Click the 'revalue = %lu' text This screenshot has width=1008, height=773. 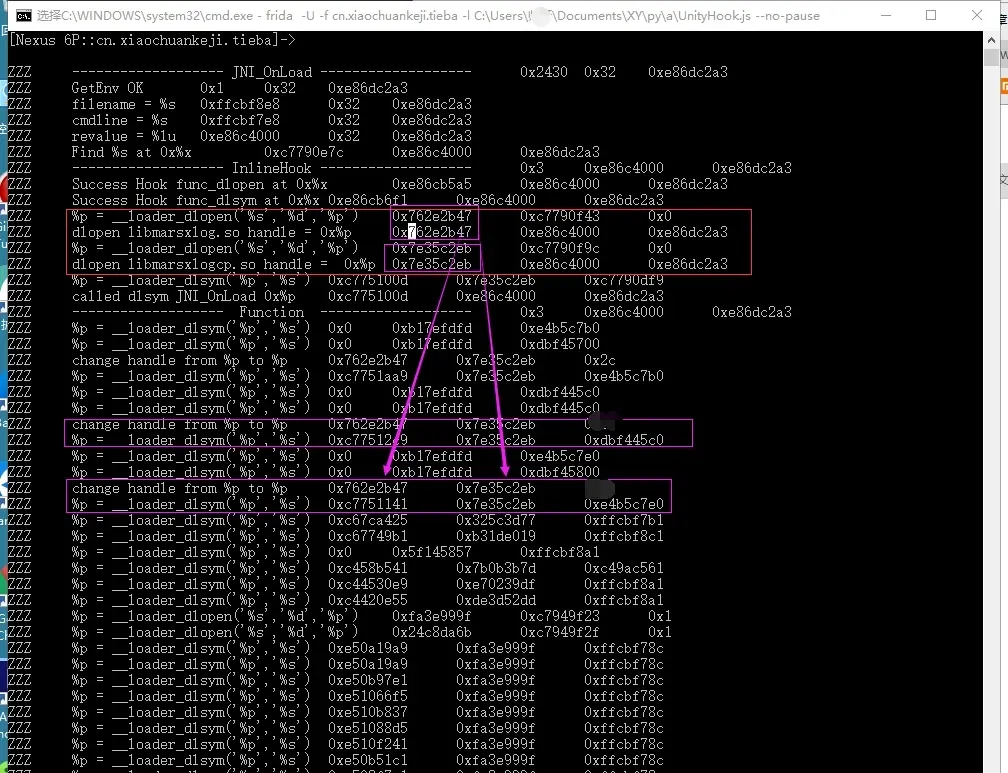pyautogui.click(x=123, y=136)
